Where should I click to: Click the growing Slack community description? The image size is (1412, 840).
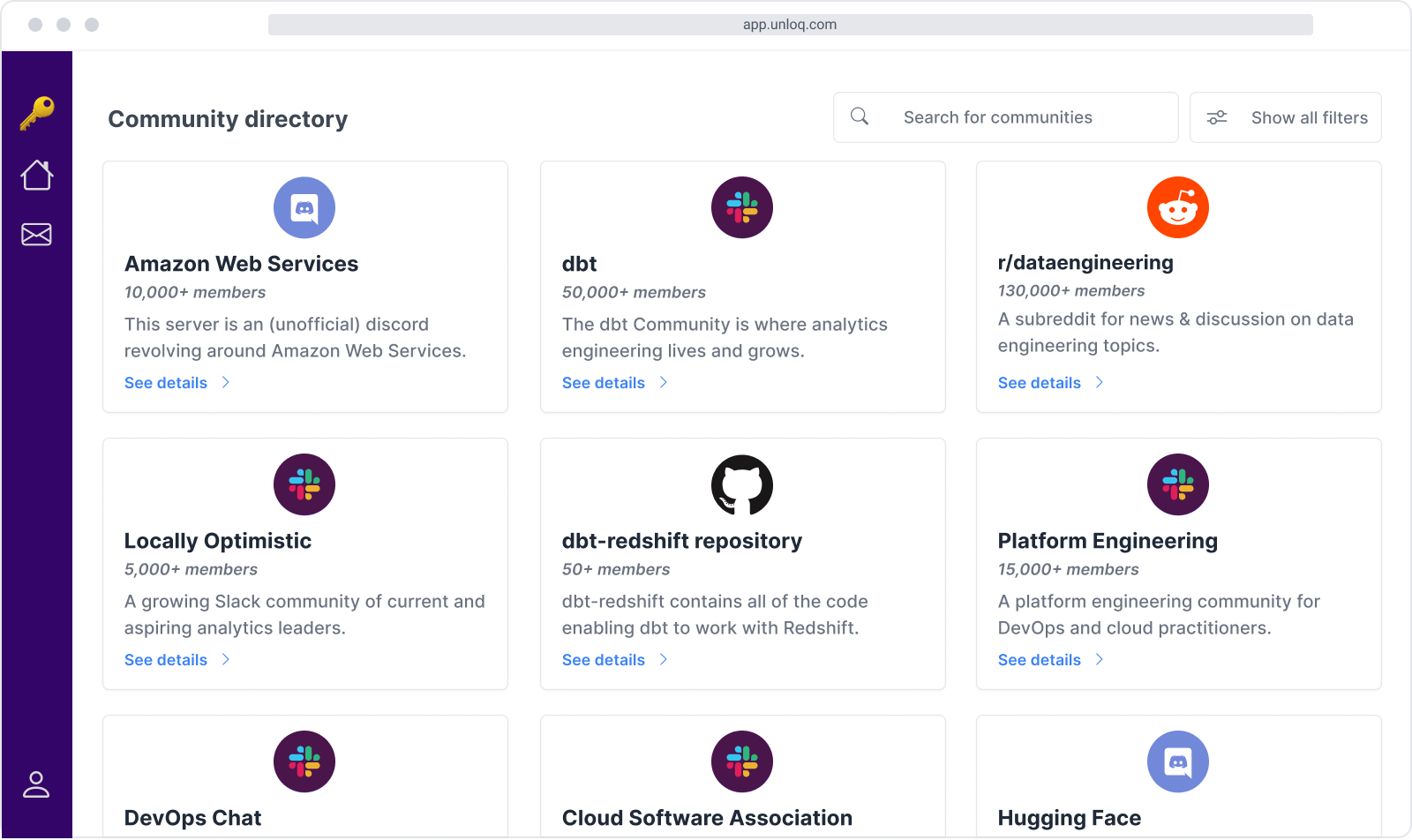[304, 614]
